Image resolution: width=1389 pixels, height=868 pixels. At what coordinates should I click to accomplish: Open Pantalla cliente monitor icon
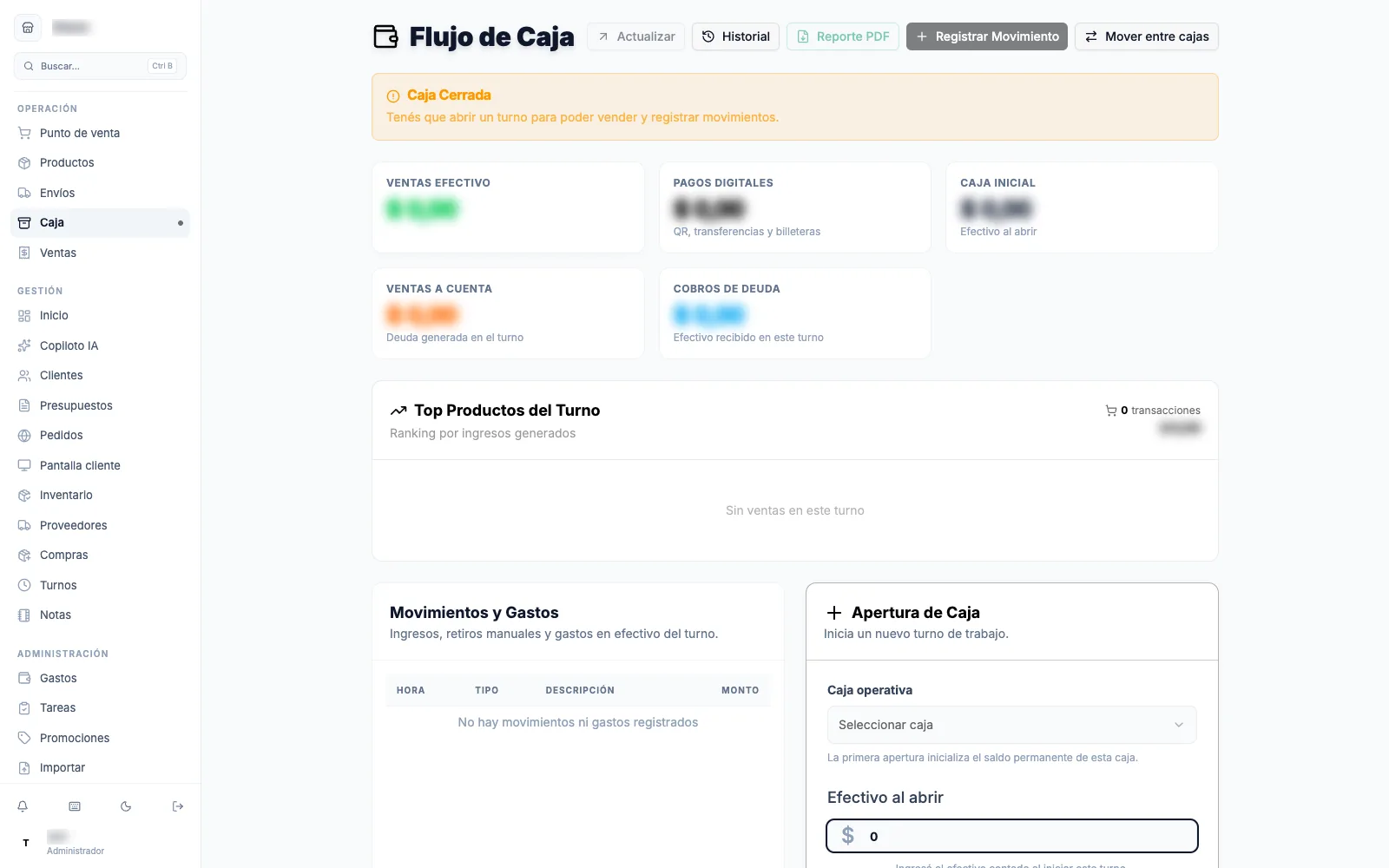[24, 465]
